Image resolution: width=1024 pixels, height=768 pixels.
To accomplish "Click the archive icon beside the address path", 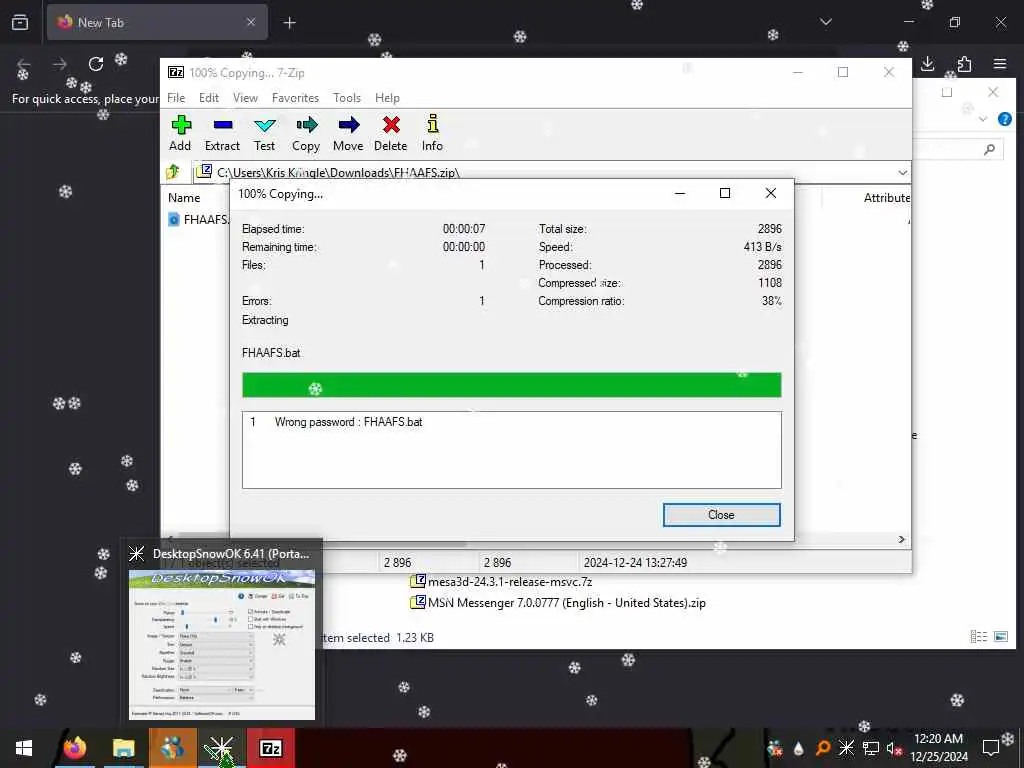I will (x=204, y=171).
